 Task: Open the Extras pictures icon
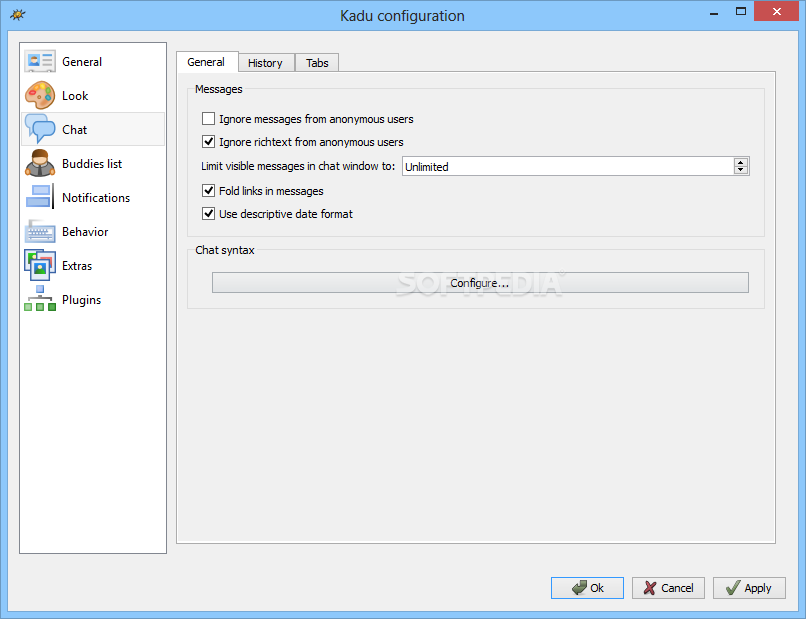pos(40,265)
